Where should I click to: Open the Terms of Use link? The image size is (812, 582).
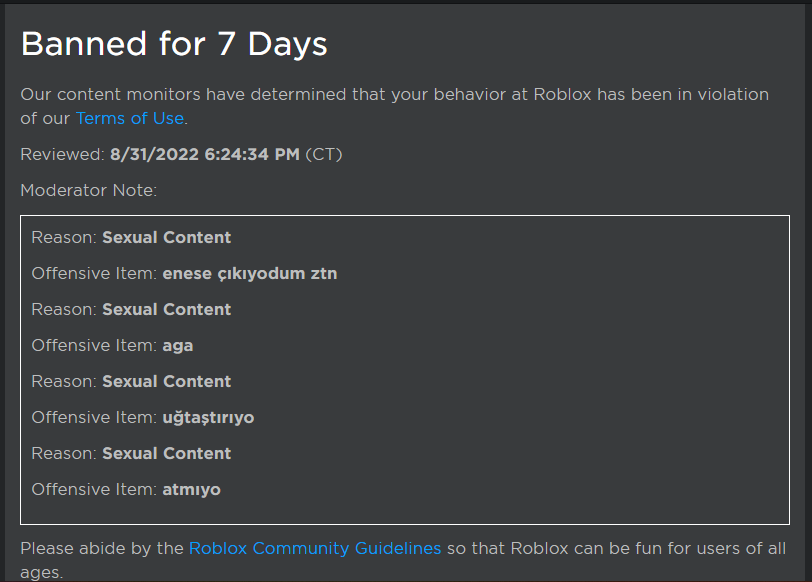coord(130,118)
